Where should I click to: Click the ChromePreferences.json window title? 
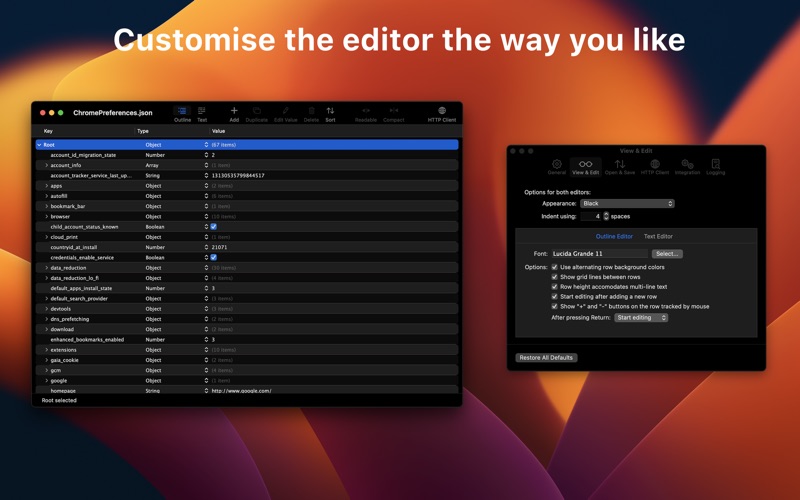pyautogui.click(x=113, y=113)
